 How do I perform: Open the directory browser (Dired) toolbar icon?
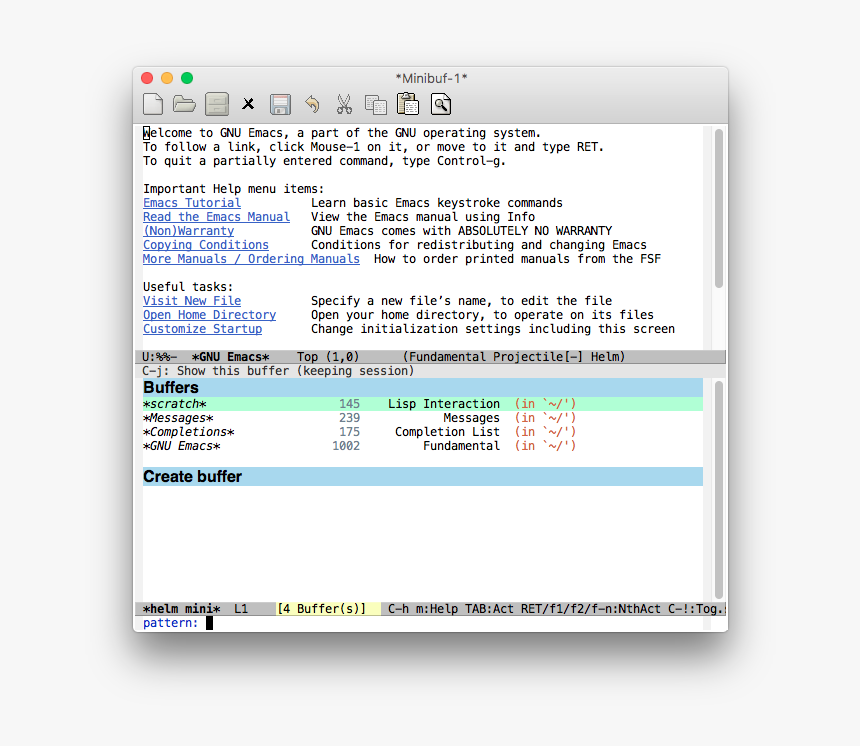(x=217, y=104)
